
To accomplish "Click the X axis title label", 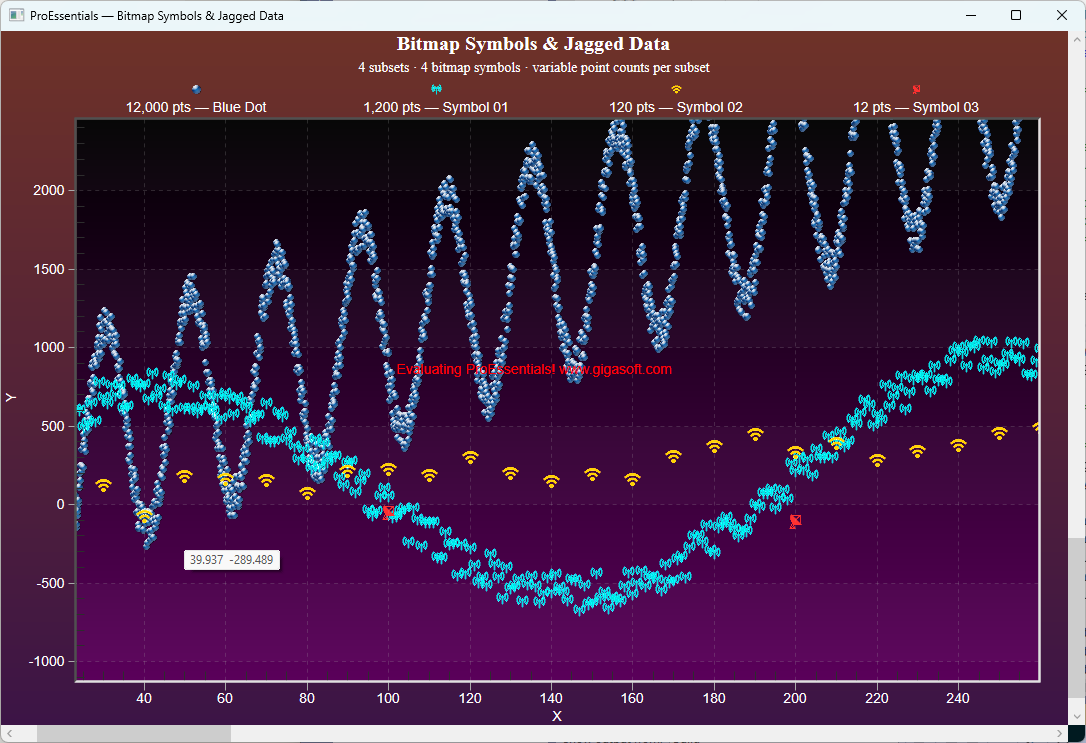I will coord(557,716).
